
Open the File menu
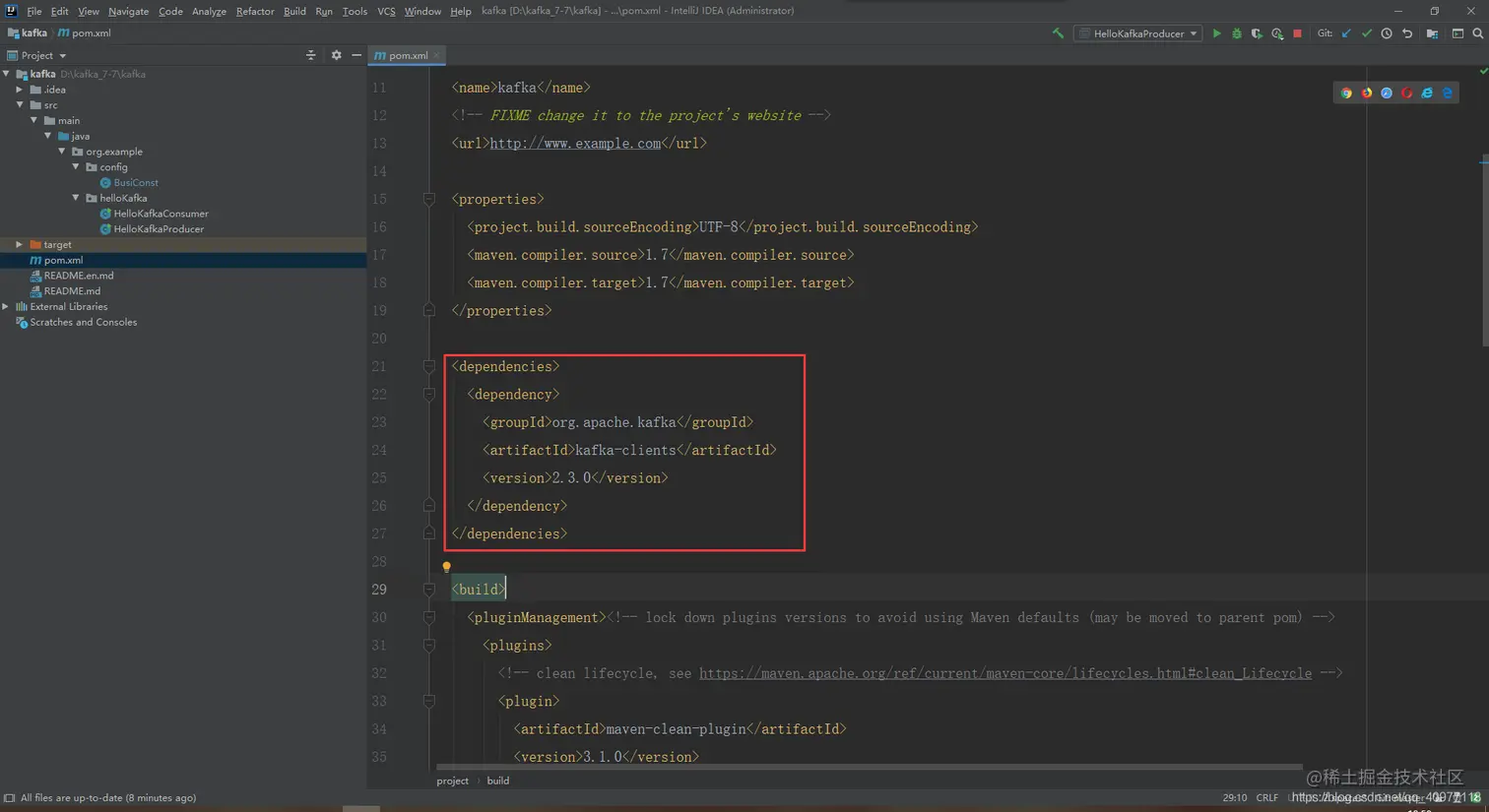pos(34,11)
